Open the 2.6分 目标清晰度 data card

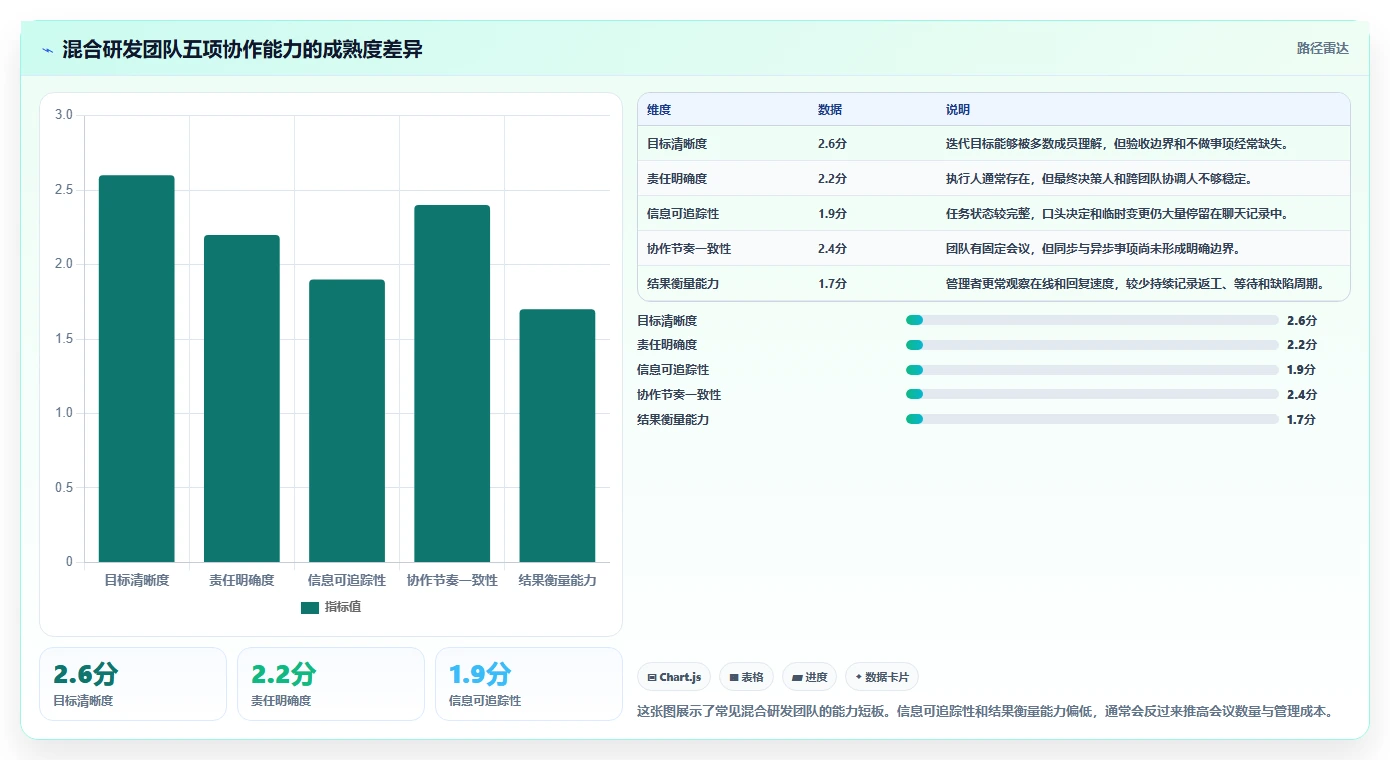[x=133, y=684]
